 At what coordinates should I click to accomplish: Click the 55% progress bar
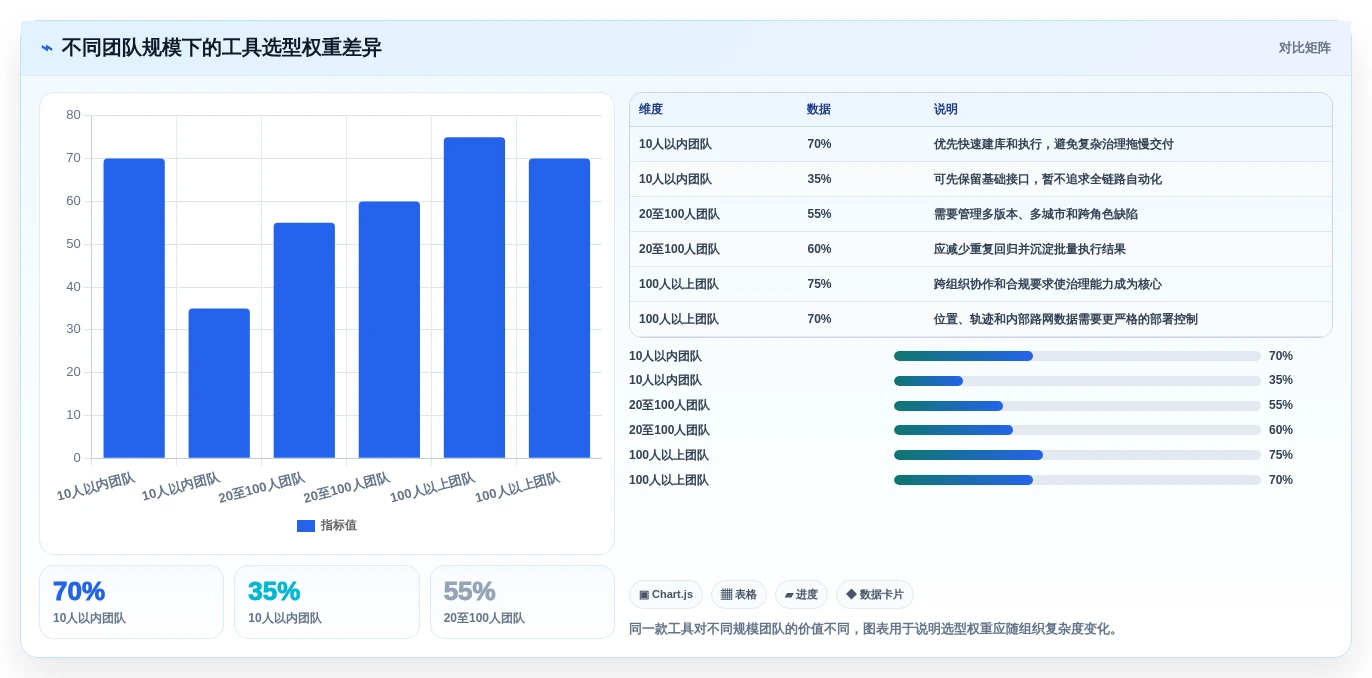pyautogui.click(x=1077, y=406)
